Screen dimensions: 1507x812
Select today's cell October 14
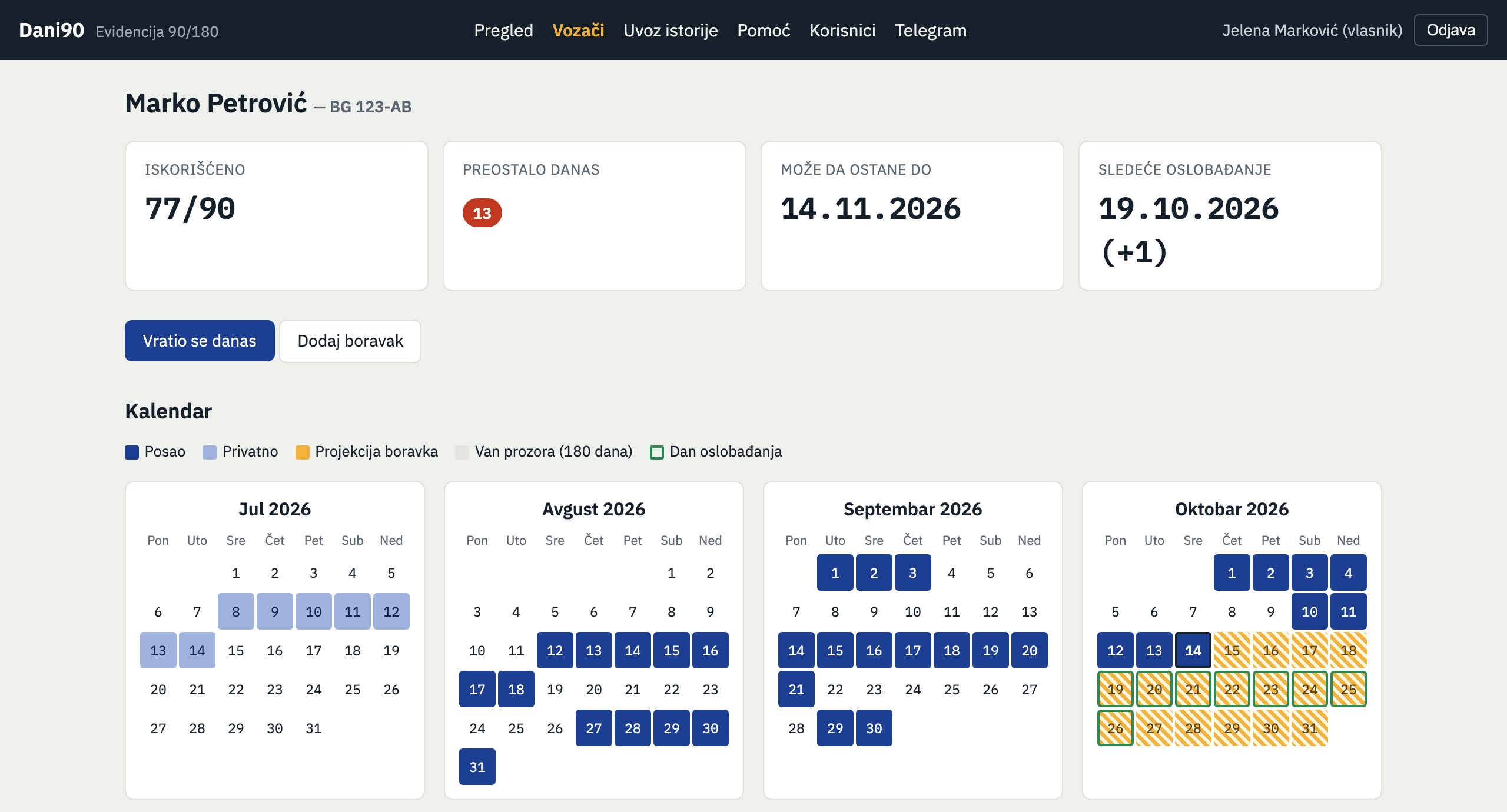1193,650
